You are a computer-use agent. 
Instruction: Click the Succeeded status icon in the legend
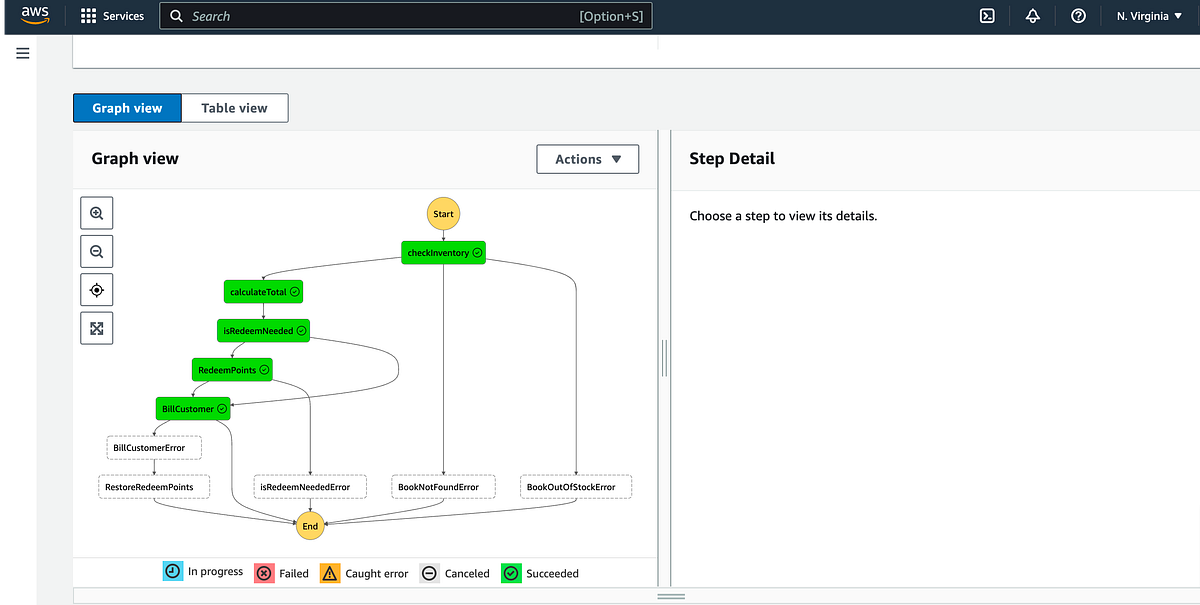[x=511, y=573]
